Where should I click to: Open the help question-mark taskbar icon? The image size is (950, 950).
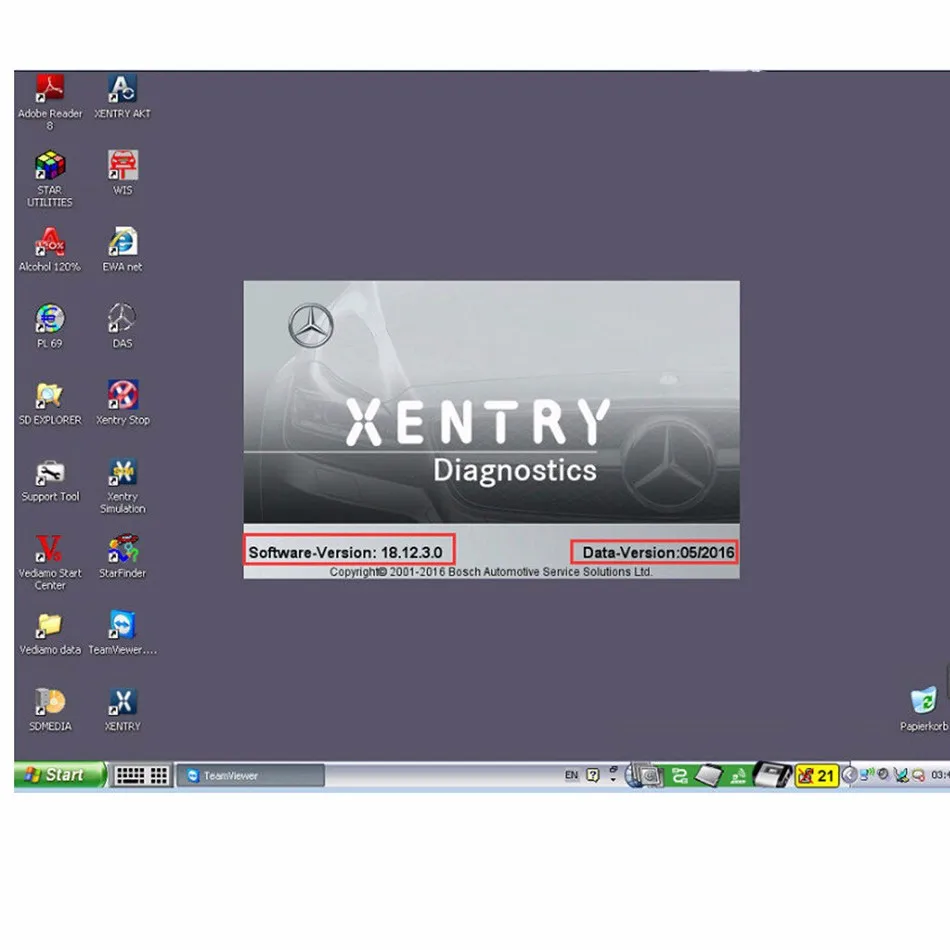[x=593, y=775]
